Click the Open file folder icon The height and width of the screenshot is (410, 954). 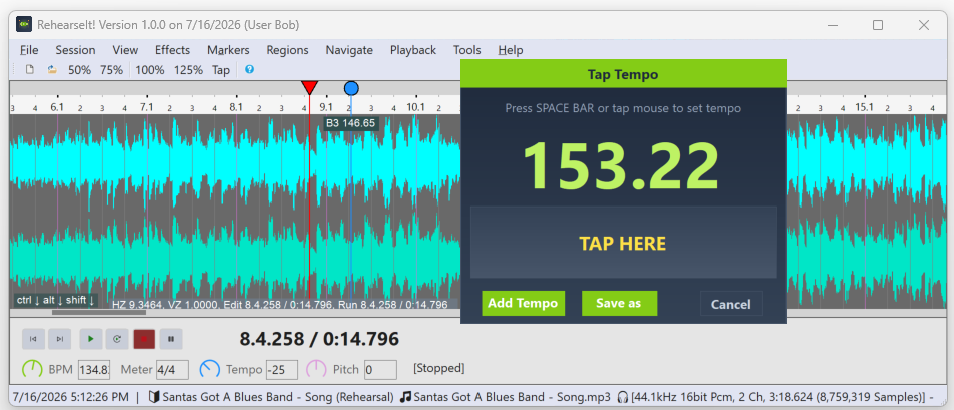pos(52,70)
